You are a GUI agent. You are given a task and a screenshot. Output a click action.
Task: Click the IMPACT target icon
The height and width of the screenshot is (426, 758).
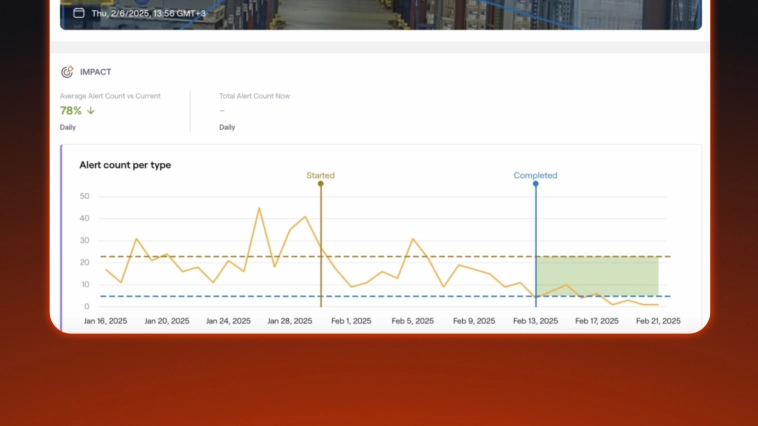click(x=67, y=72)
